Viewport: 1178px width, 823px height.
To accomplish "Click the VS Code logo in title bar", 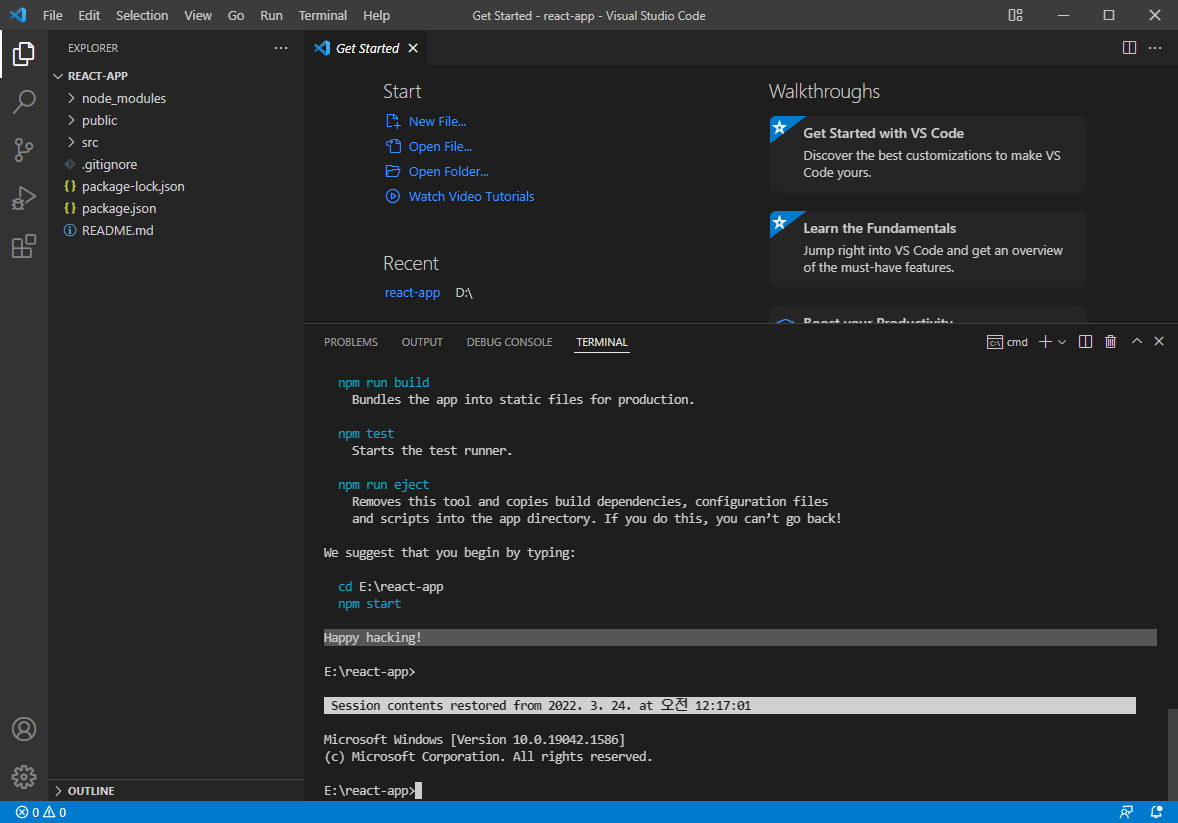I will coord(18,15).
